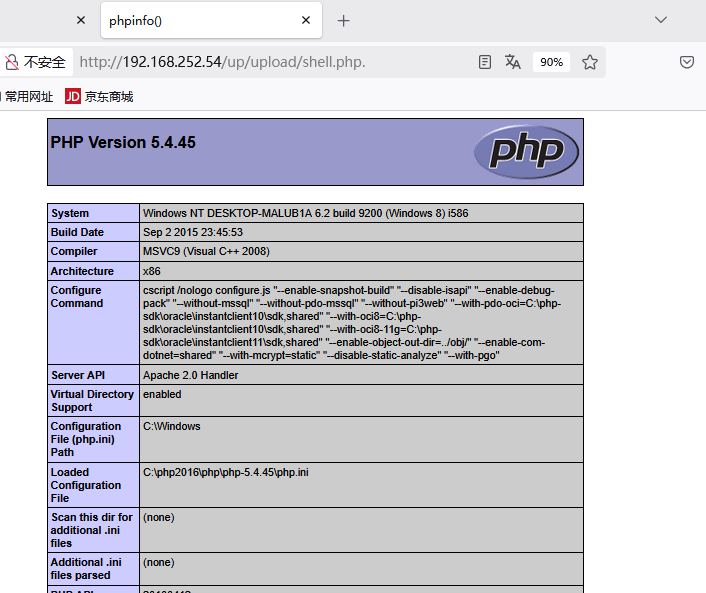706x593 pixels.
Task: Reset zoom via the 90% badge
Action: pos(551,62)
